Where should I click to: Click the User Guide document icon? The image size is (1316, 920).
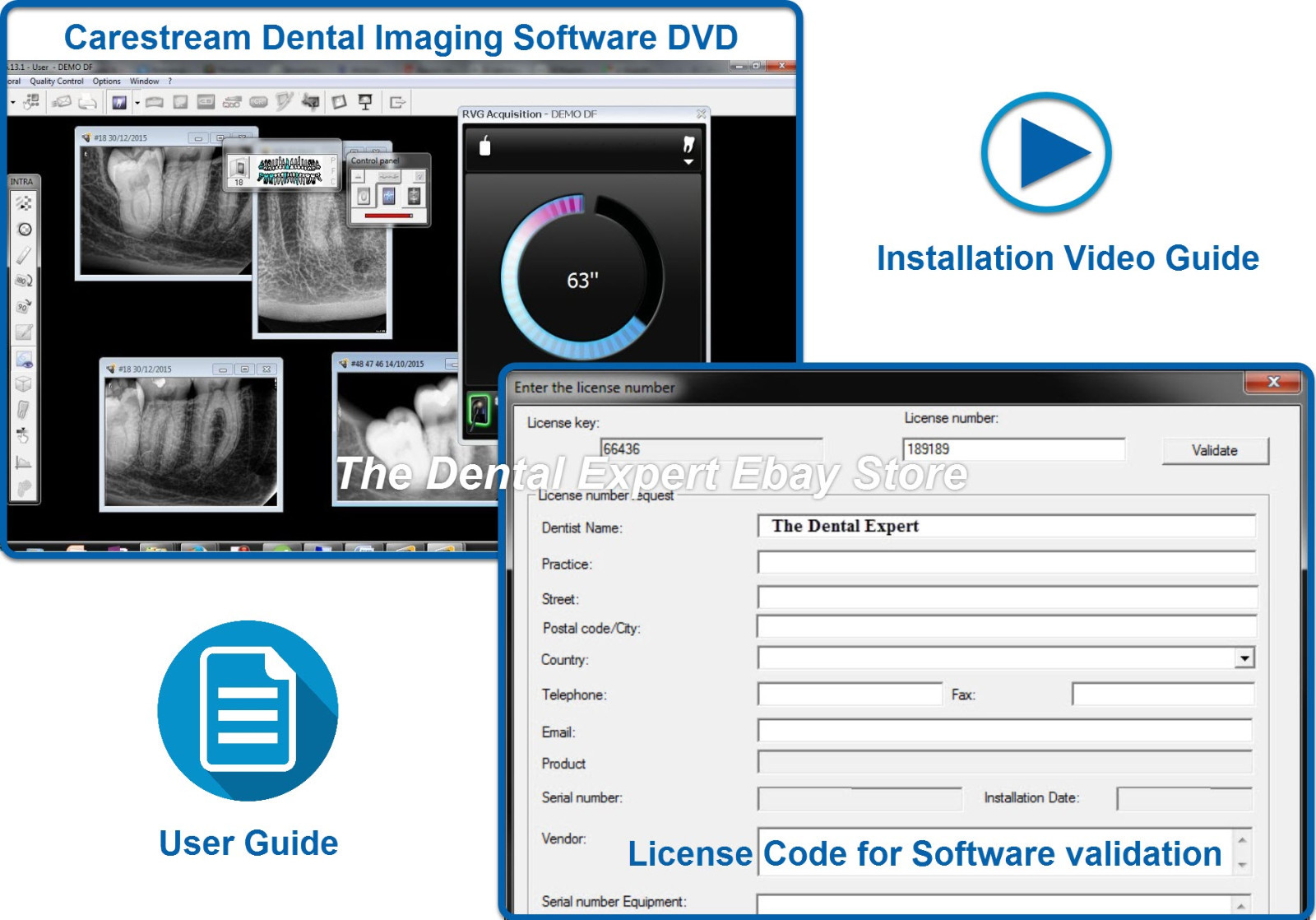[248, 710]
